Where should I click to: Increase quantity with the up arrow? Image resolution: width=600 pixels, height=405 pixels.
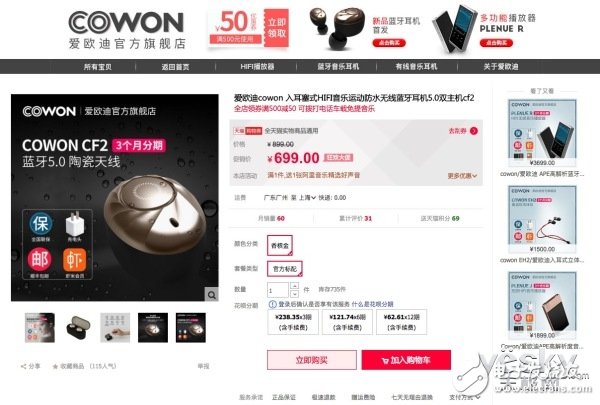click(x=294, y=286)
